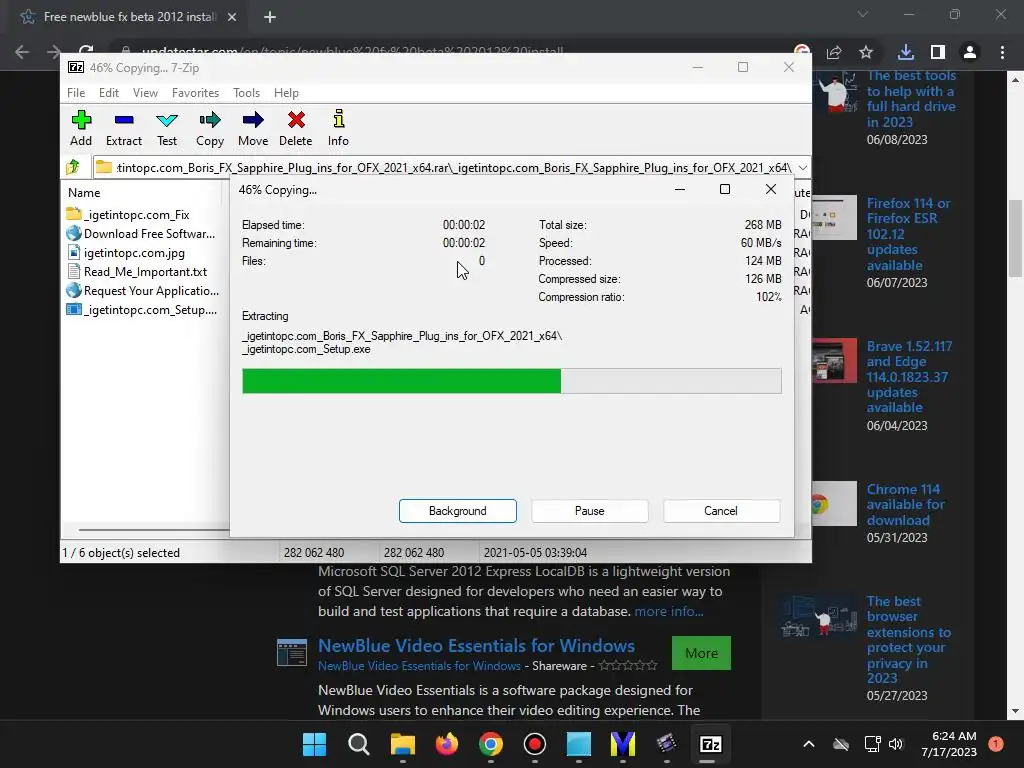1024x768 pixels.
Task: Click the Chrome share page icon
Action: 834,52
